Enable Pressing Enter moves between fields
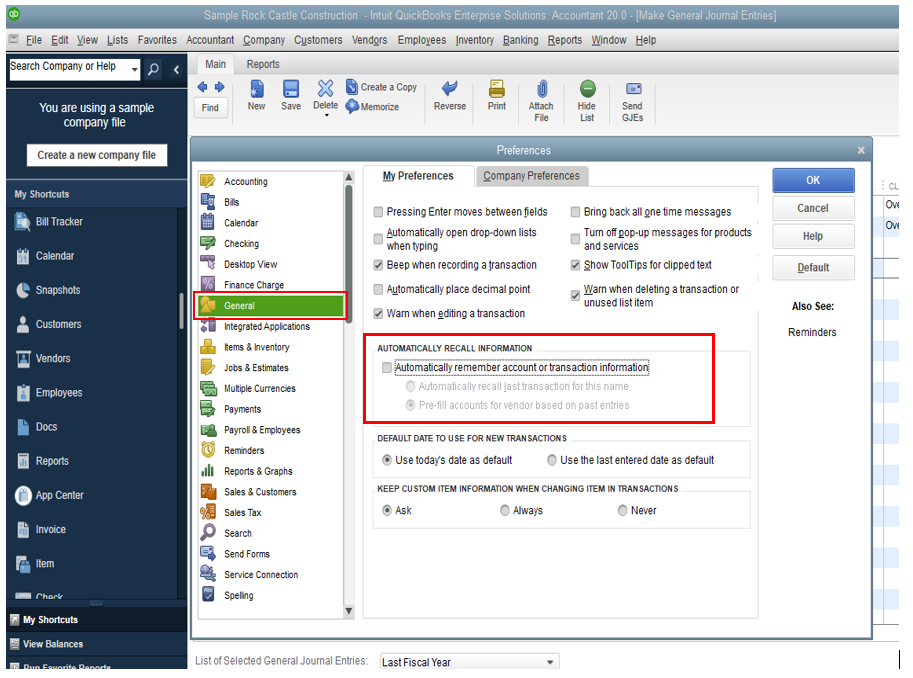913x678 pixels. (379, 212)
